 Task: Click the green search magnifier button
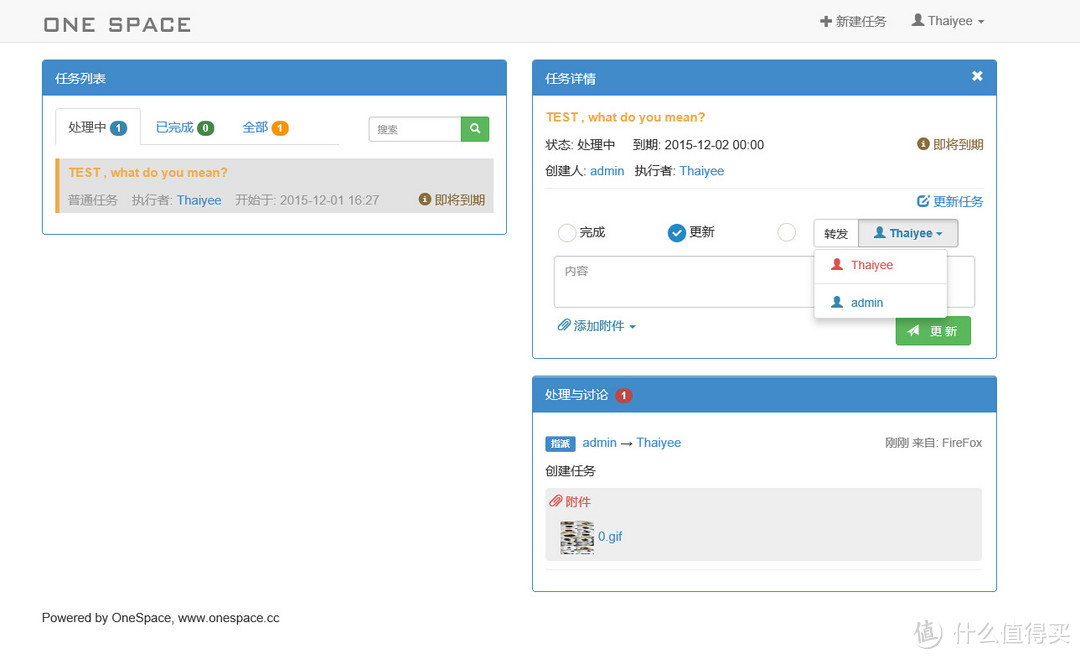click(x=475, y=129)
